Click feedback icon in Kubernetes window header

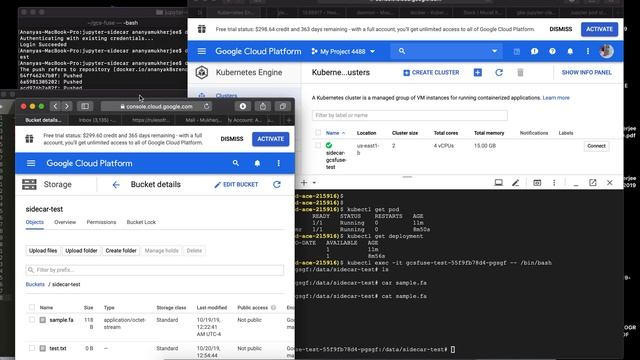(534, 51)
